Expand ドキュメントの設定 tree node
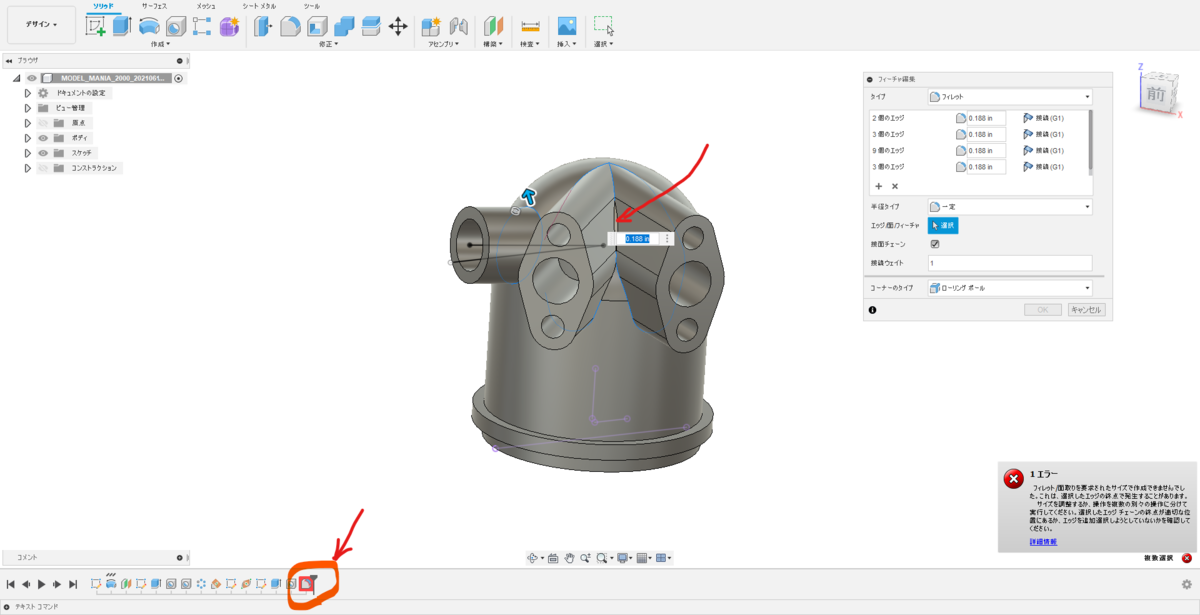Screen dimensions: 1200x615 click(28, 93)
